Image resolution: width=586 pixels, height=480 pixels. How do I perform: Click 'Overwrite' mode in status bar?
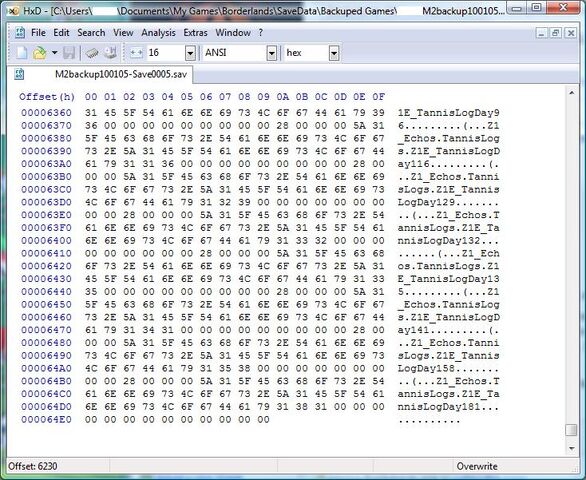tap(477, 467)
